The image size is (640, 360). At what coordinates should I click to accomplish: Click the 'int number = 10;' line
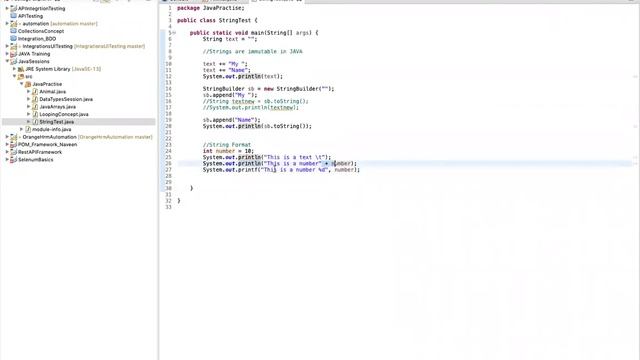tap(228, 151)
